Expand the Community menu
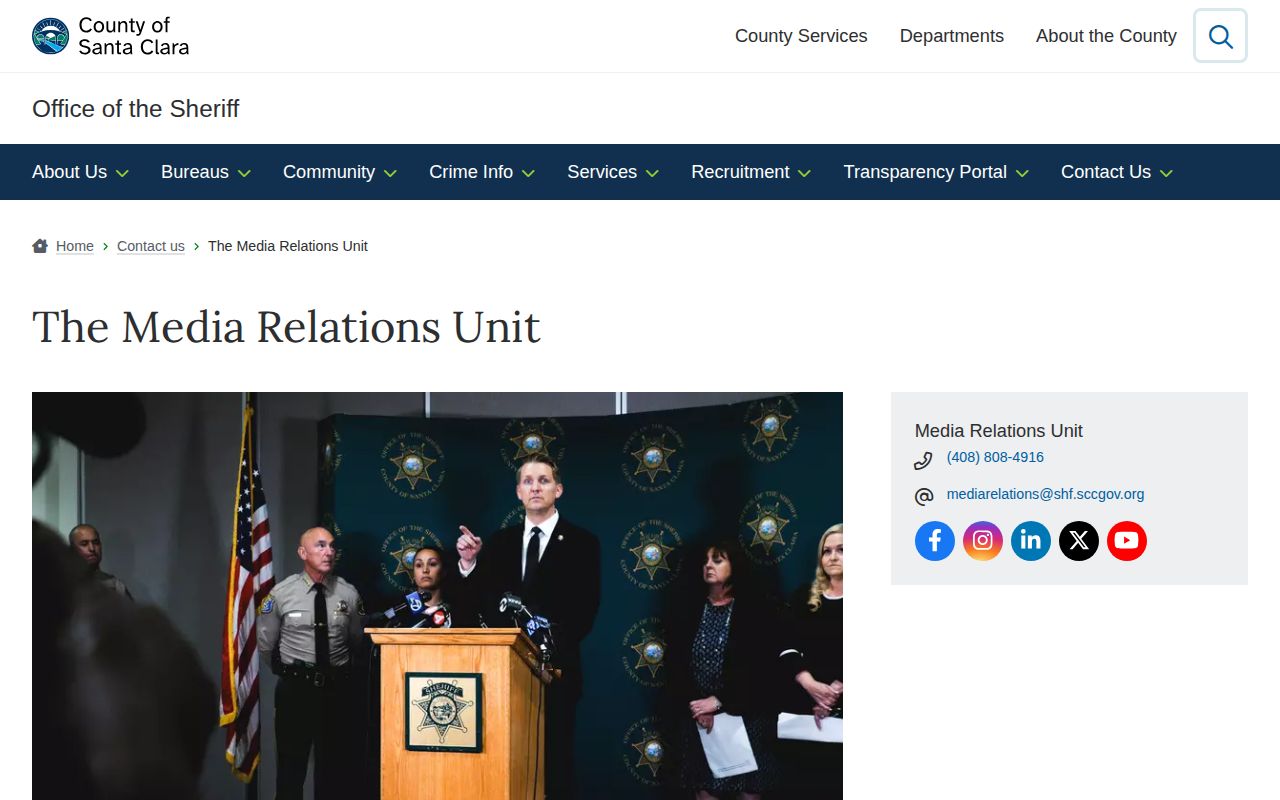Image resolution: width=1280 pixels, height=800 pixels. [340, 172]
